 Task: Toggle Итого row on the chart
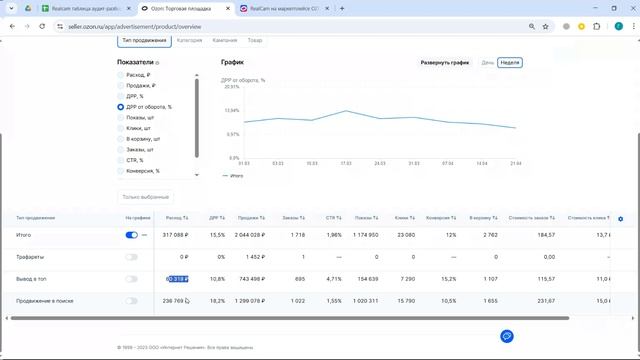131,235
